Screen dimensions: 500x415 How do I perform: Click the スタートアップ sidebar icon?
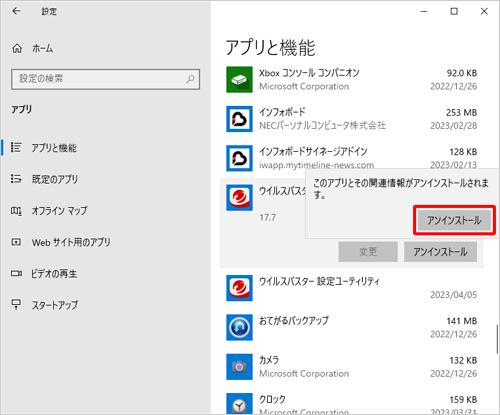[x=16, y=304]
